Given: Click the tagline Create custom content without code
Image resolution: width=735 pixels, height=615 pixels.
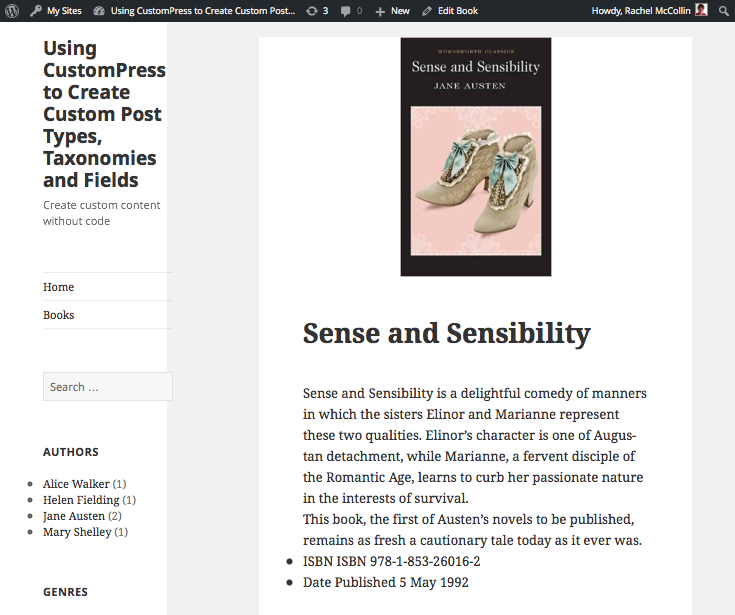Looking at the screenshot, I should 102,213.
